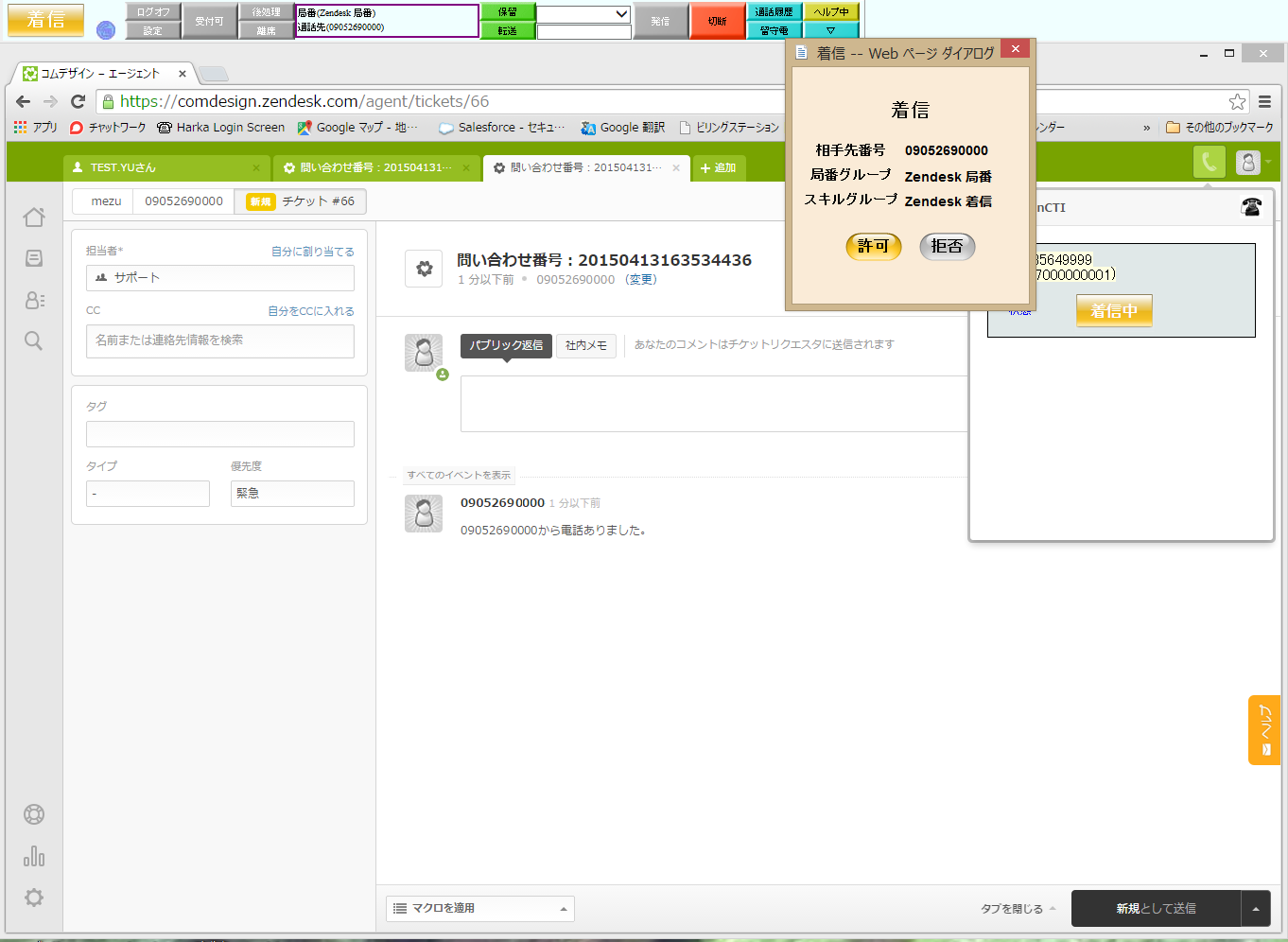Click the ticket options gear icon
The height and width of the screenshot is (942, 1288).
[424, 269]
